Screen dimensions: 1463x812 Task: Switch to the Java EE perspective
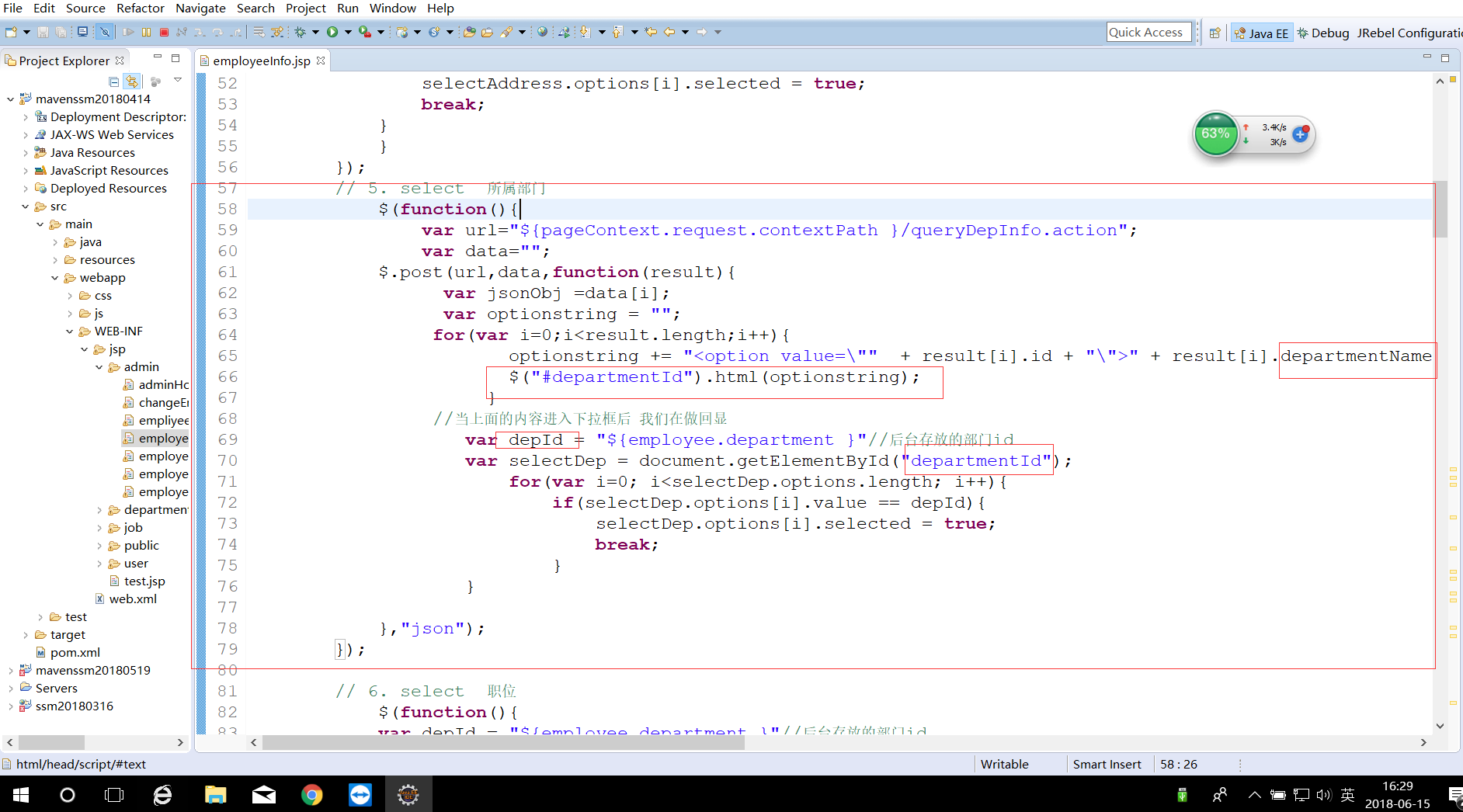pyautogui.click(x=1261, y=33)
